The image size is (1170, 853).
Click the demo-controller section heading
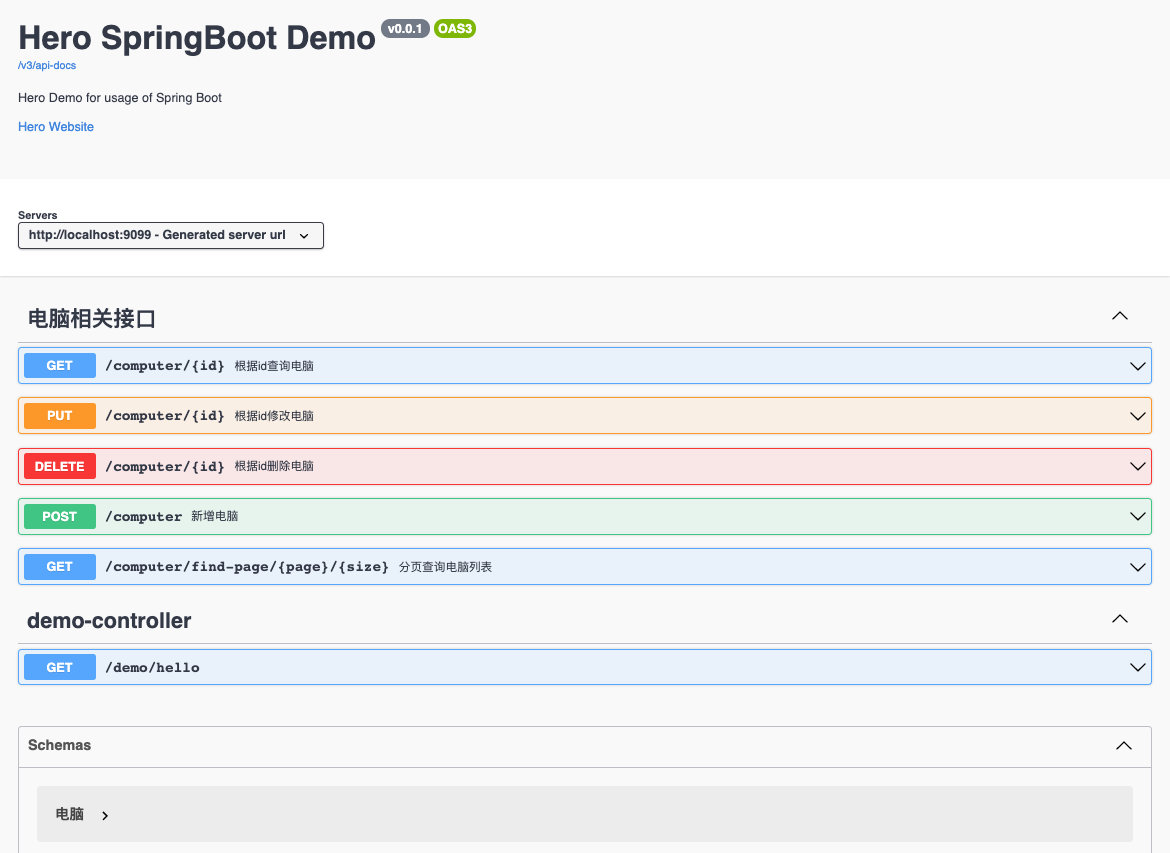pos(109,620)
